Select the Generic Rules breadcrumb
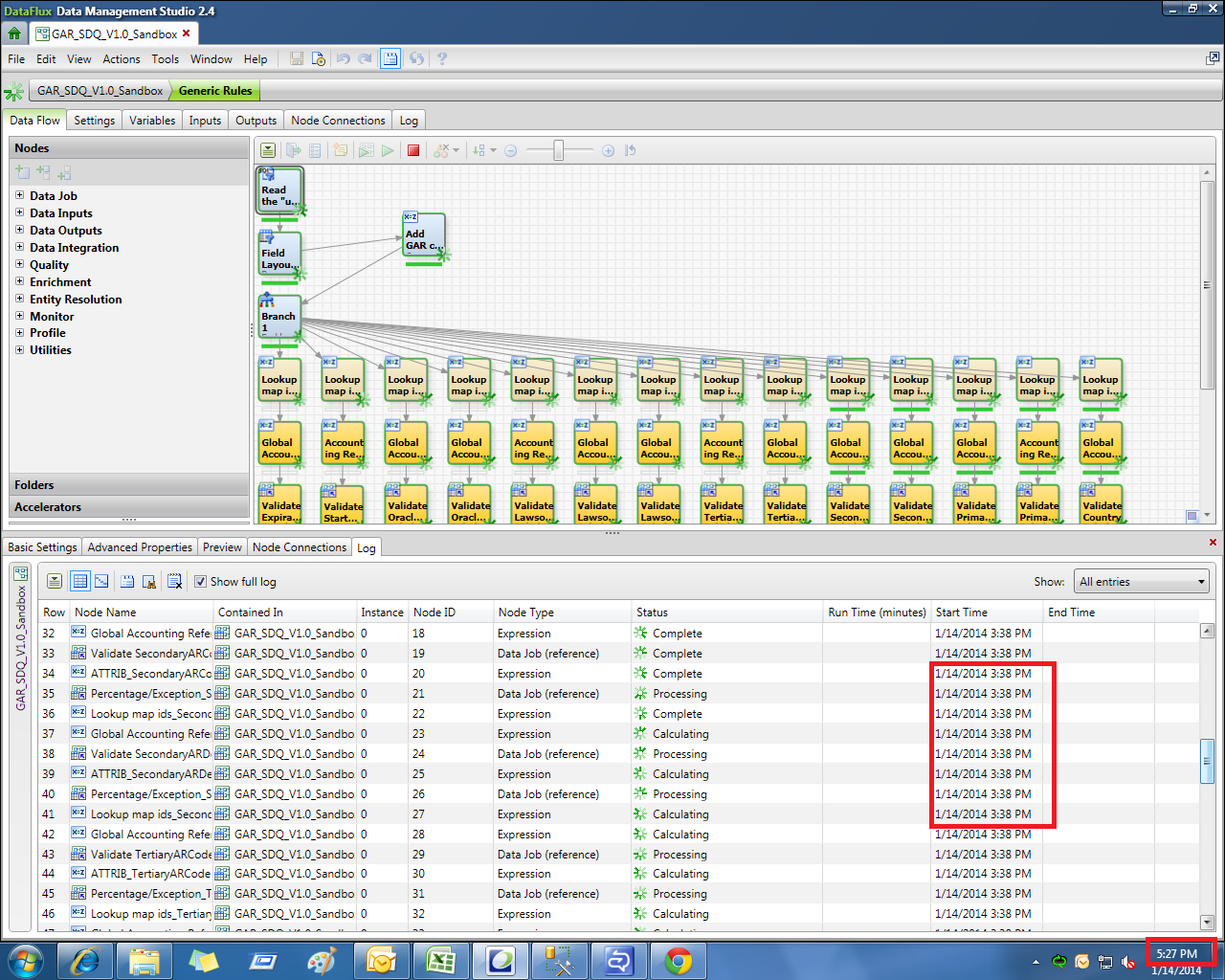This screenshot has width=1225, height=980. (x=215, y=91)
